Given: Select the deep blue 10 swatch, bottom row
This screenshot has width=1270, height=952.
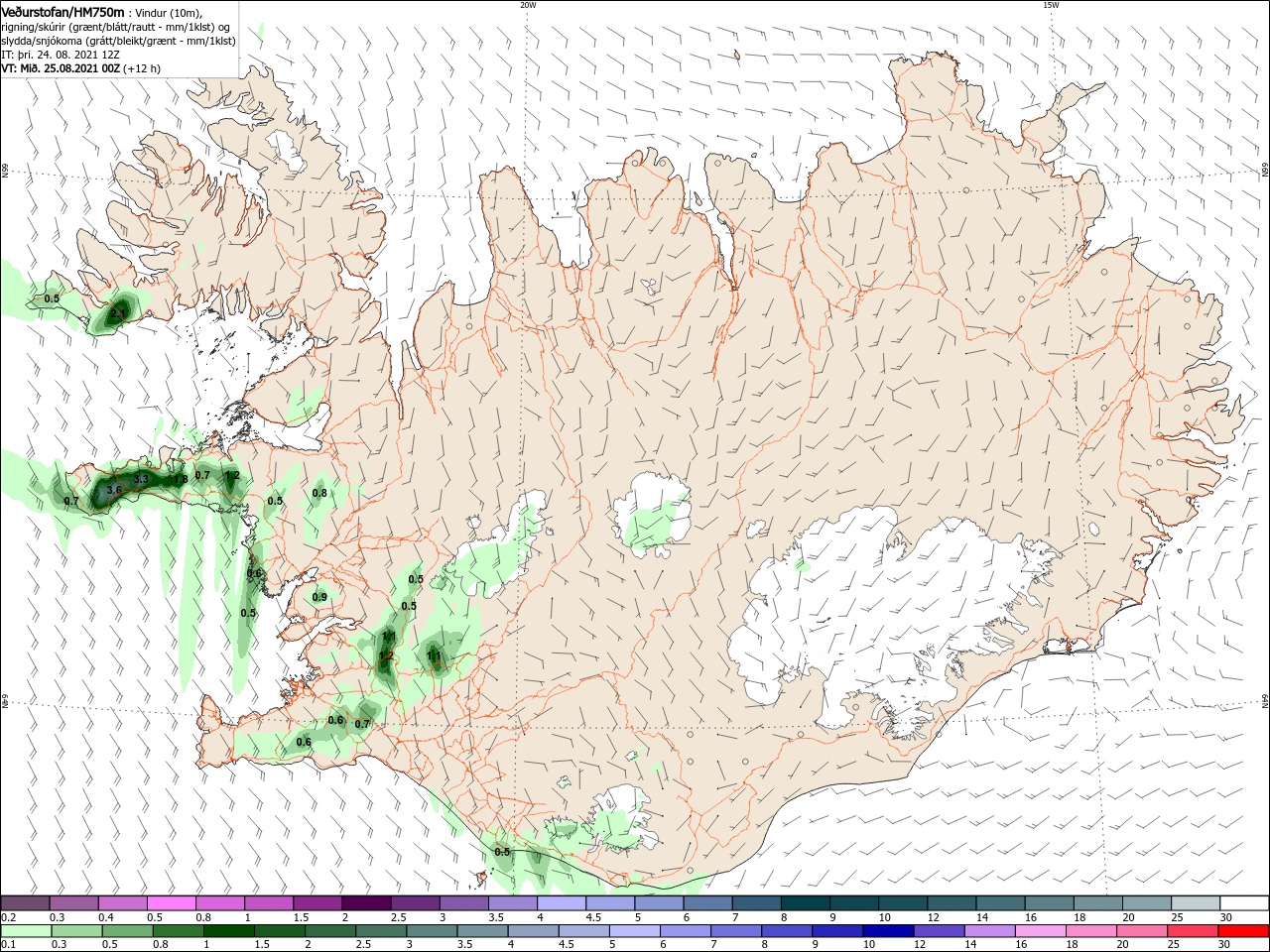Looking at the screenshot, I should [887, 931].
